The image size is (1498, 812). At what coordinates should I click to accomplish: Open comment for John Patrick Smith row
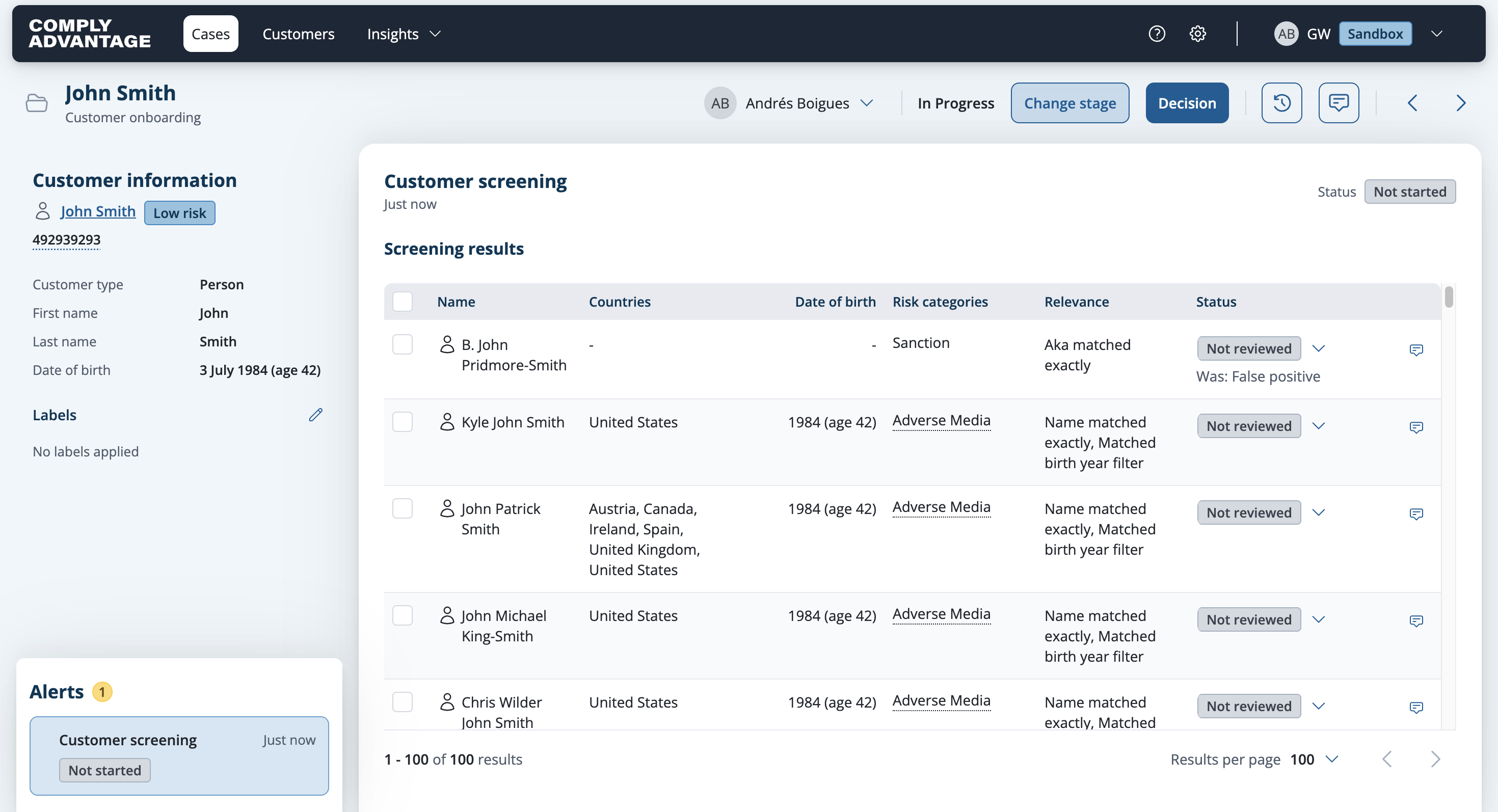(1416, 514)
